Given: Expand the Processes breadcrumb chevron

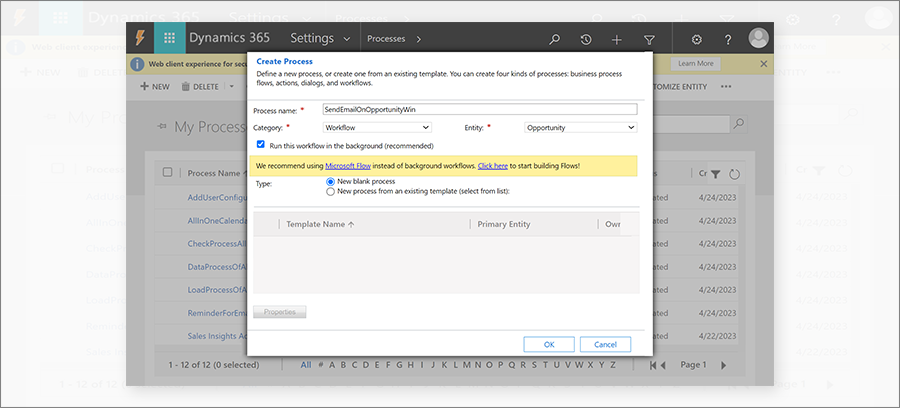Looking at the screenshot, I should pyautogui.click(x=418, y=39).
